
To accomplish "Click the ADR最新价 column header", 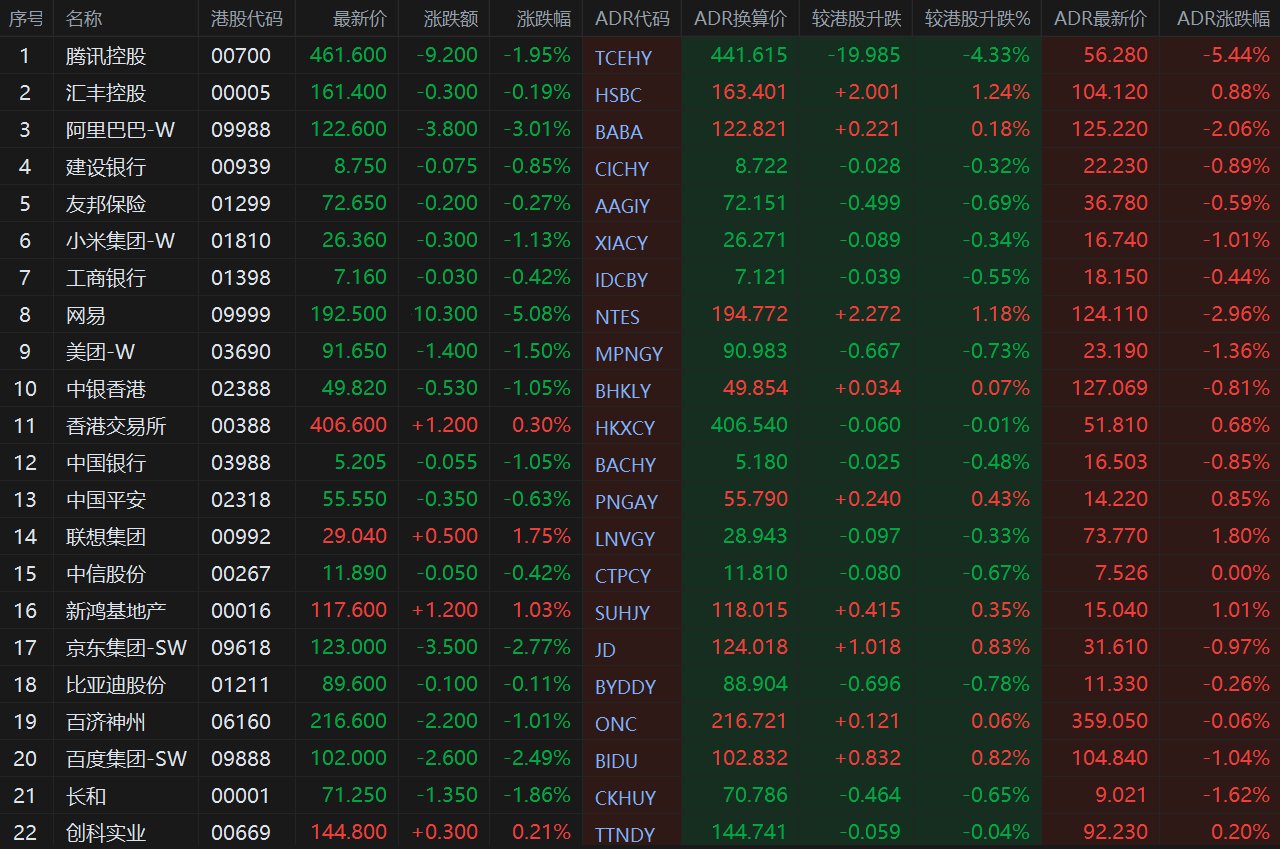I will click(1101, 18).
